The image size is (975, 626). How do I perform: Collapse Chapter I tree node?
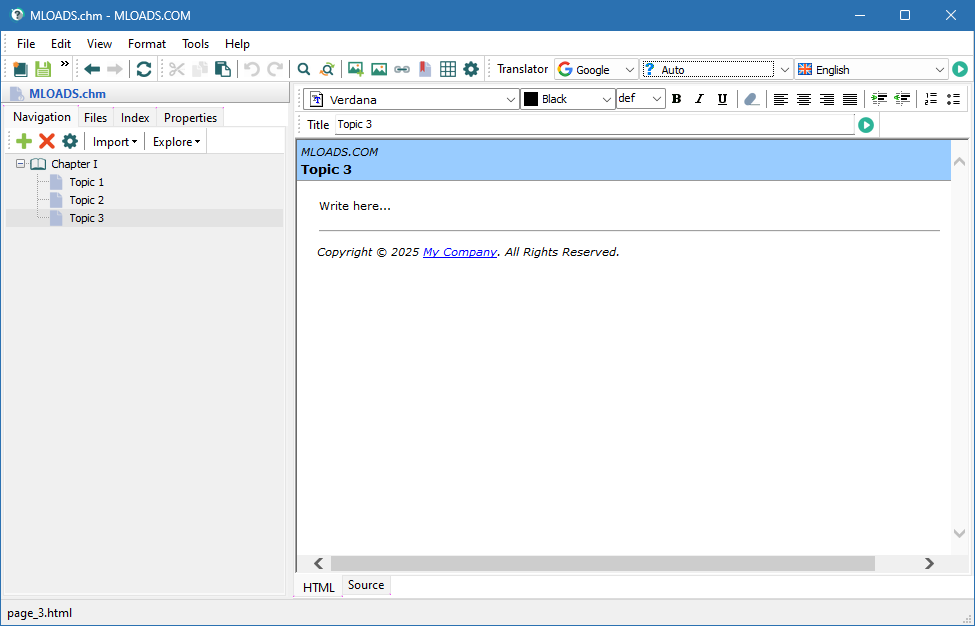(x=21, y=163)
